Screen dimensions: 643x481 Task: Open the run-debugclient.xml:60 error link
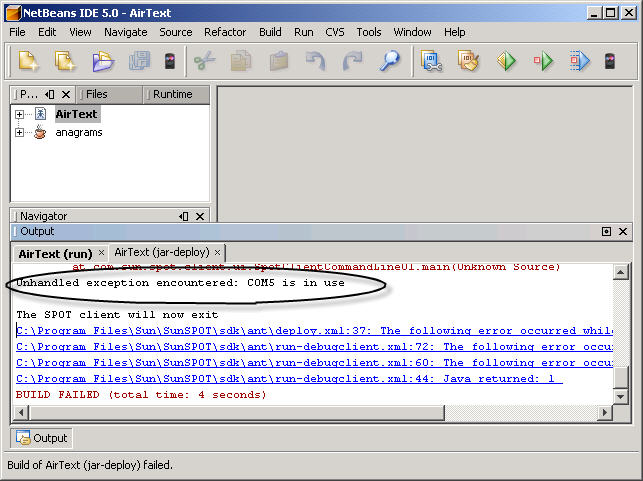[x=314, y=362]
